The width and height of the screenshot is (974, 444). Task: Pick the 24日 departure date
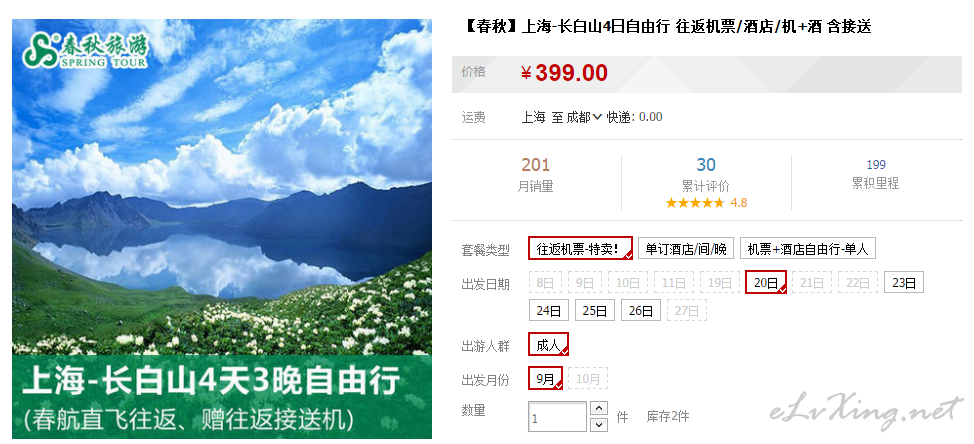pyautogui.click(x=549, y=310)
